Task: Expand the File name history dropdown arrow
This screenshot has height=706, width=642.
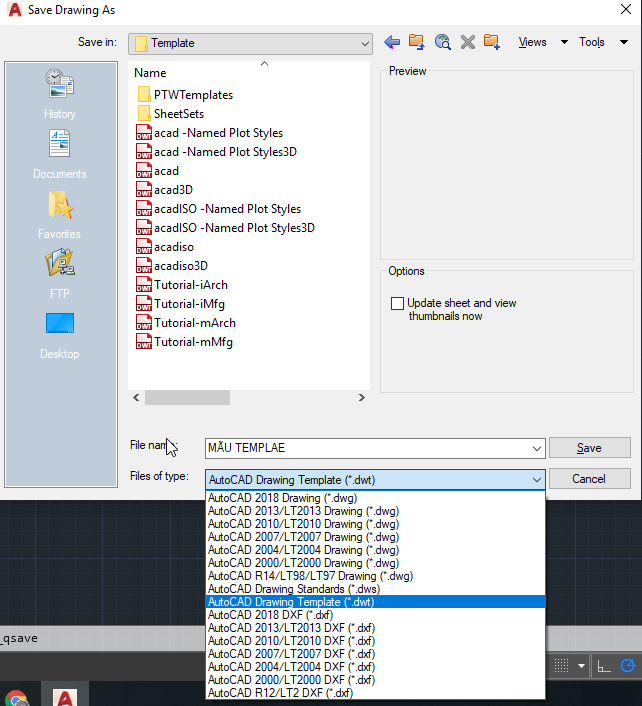Action: pos(537,448)
